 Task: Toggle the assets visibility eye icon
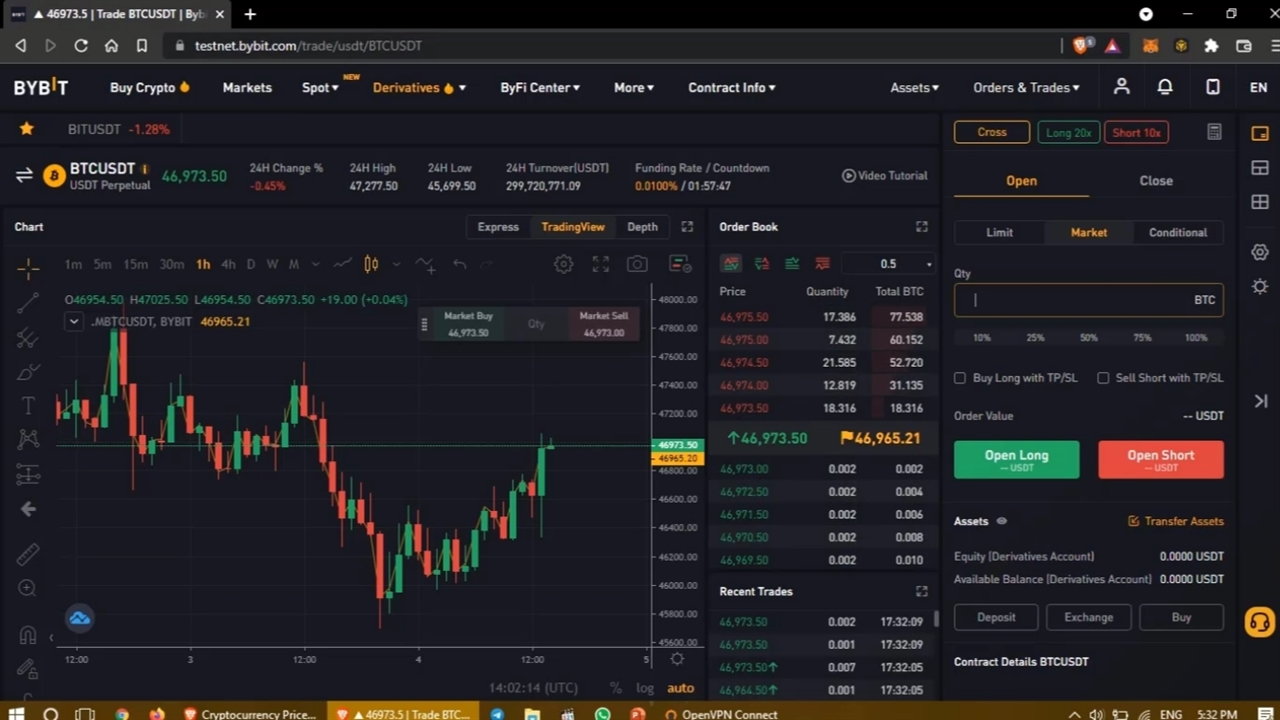[1001, 521]
